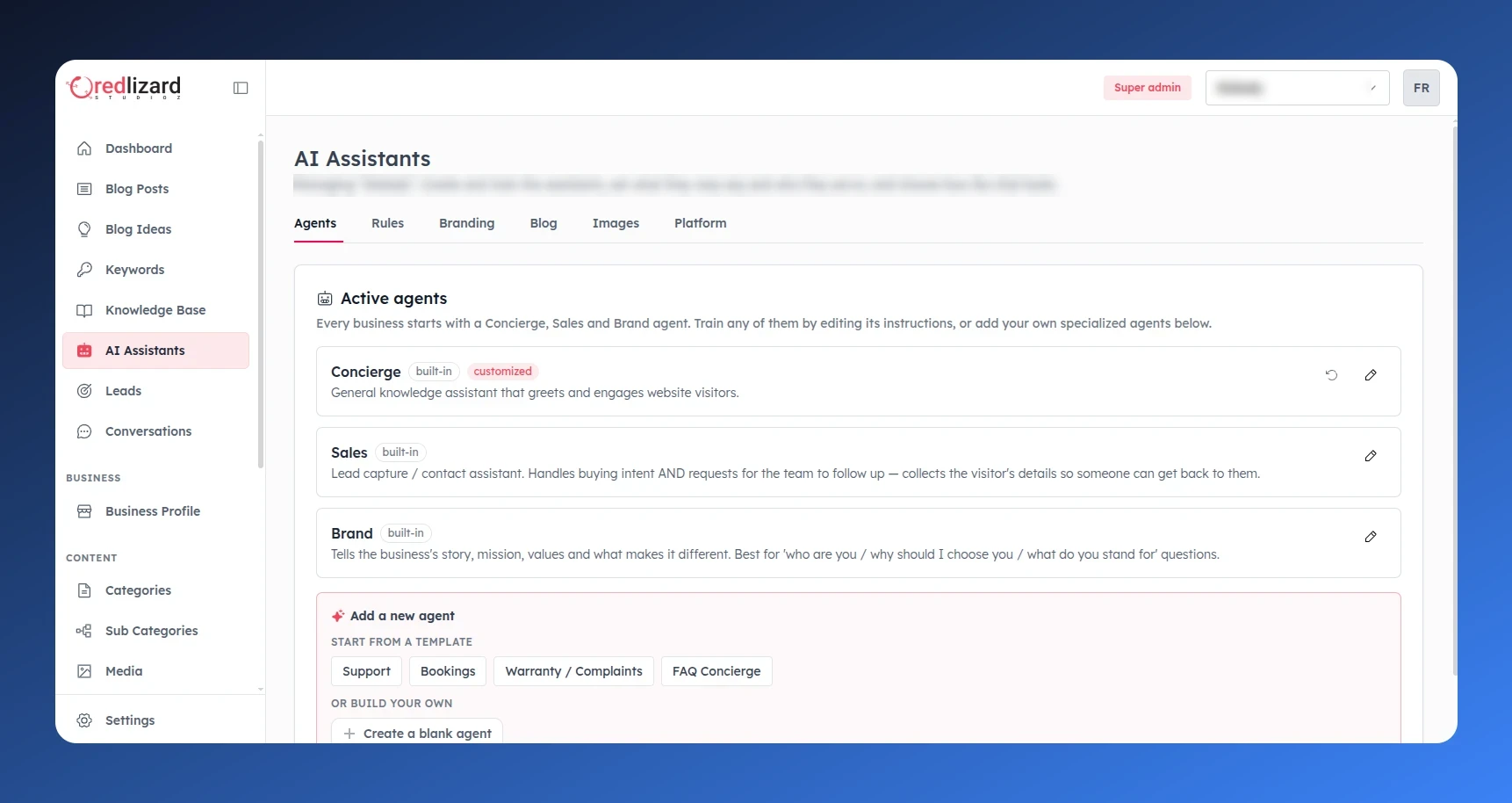Click the built-in tag on Sales
The width and height of the screenshot is (1512, 803).
400,452
